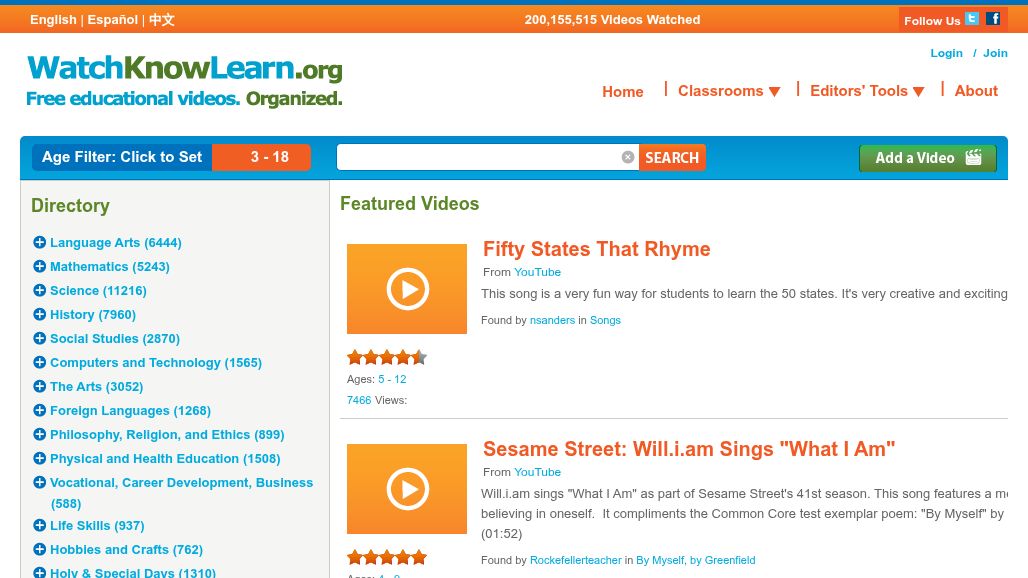Click the Add a Video button
The height and width of the screenshot is (578, 1028).
[927, 158]
